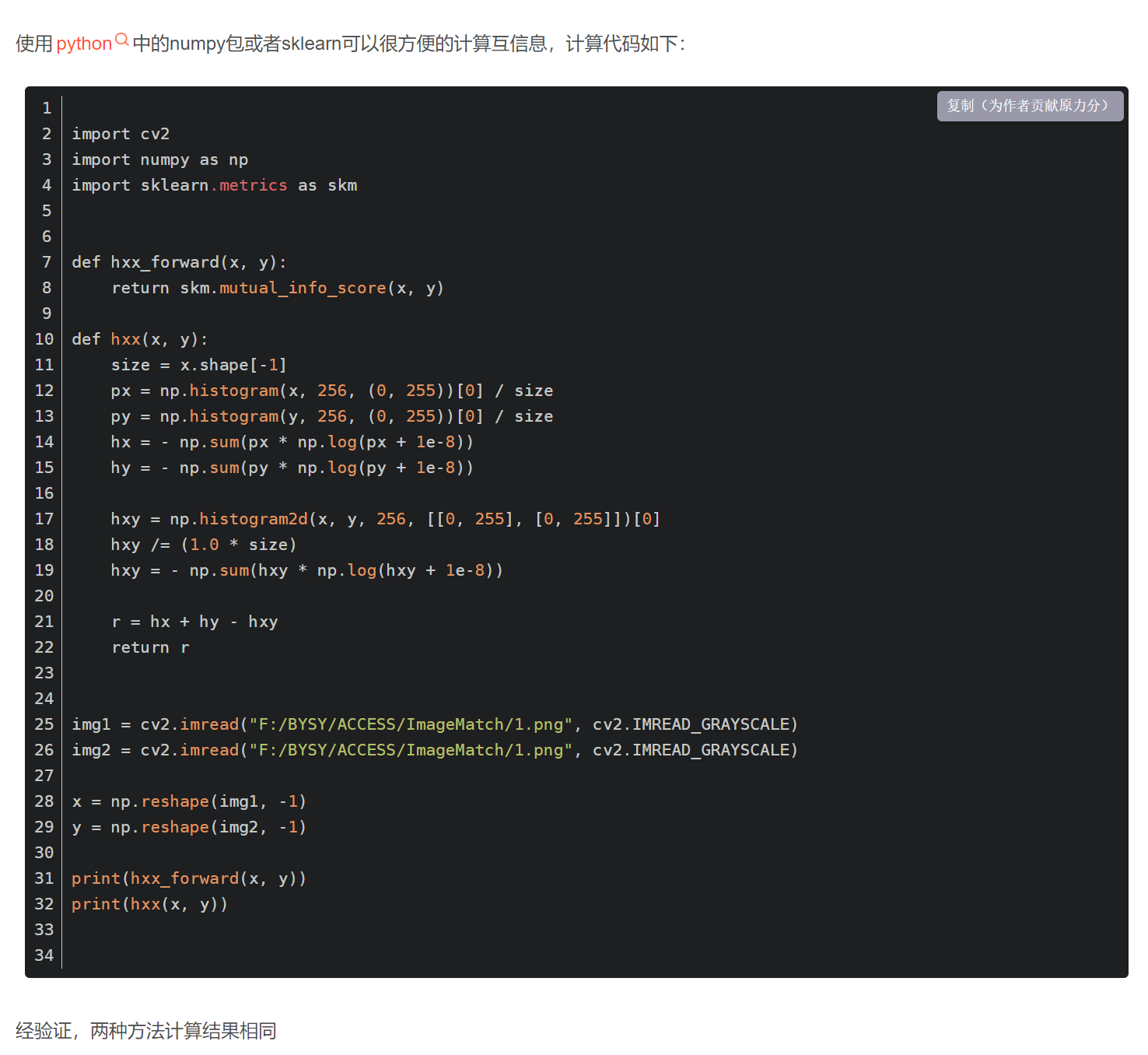The height and width of the screenshot is (1055, 1148).
Task: Open the python keyword hyperlink
Action: point(82,44)
